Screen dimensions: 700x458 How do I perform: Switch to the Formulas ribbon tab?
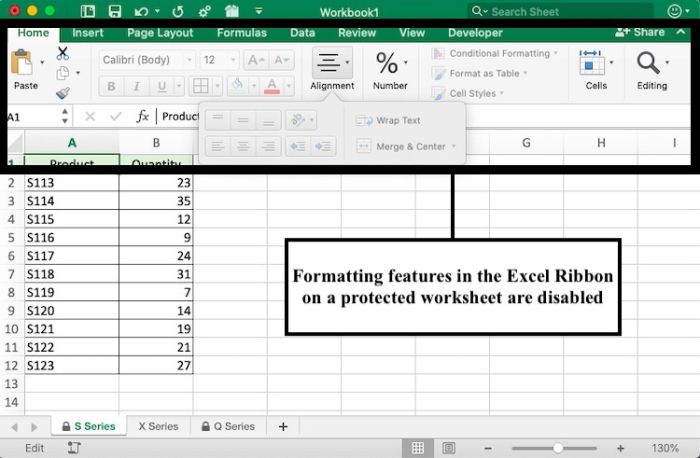click(x=242, y=33)
